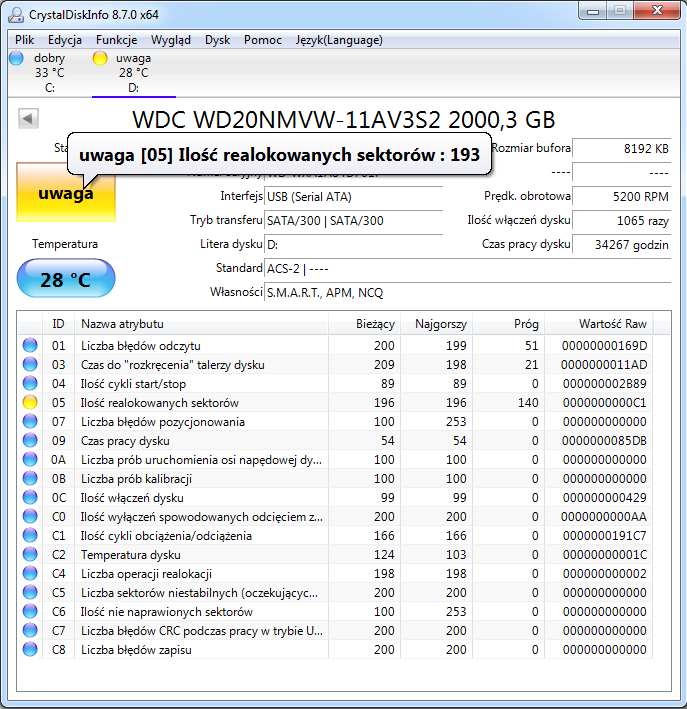Click status icon of attribute 03 row

[x=30, y=364]
